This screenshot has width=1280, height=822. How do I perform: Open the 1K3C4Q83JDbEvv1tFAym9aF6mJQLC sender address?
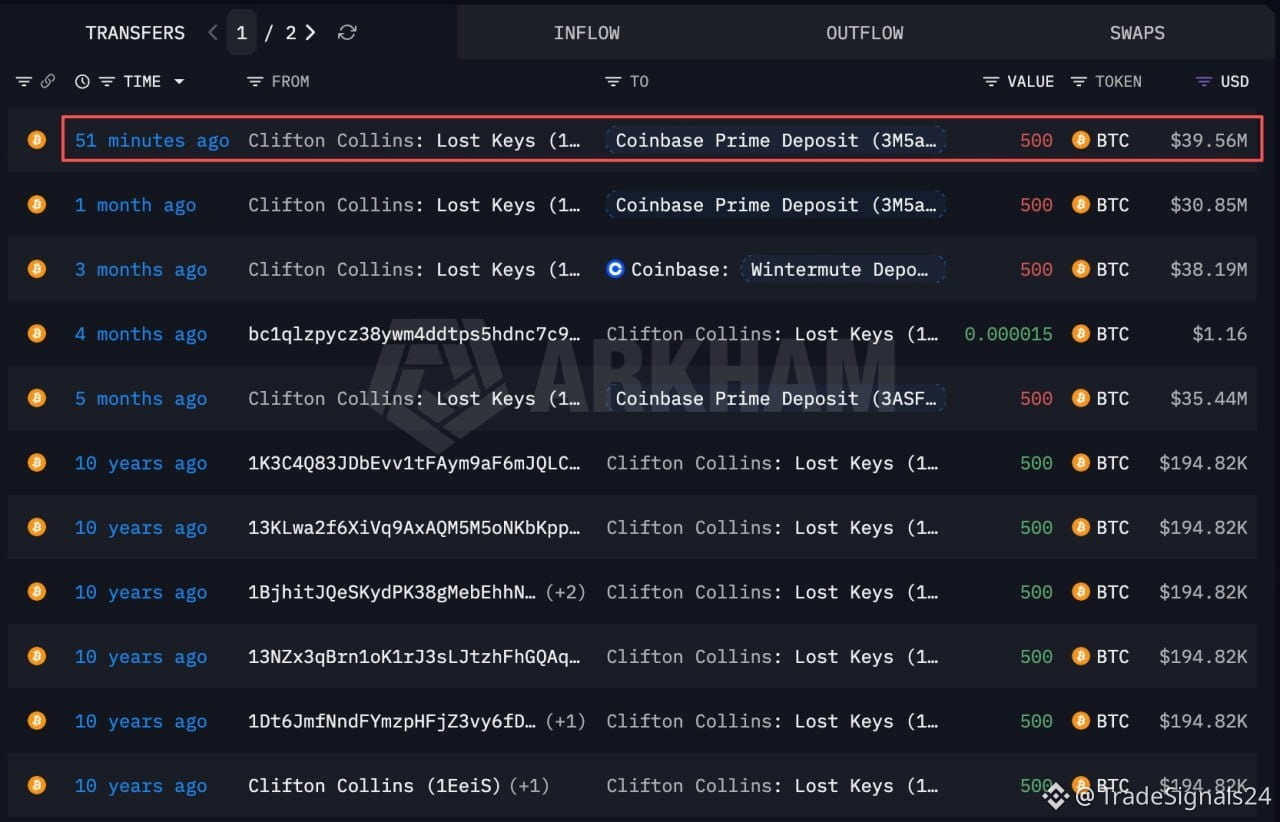[x=415, y=463]
